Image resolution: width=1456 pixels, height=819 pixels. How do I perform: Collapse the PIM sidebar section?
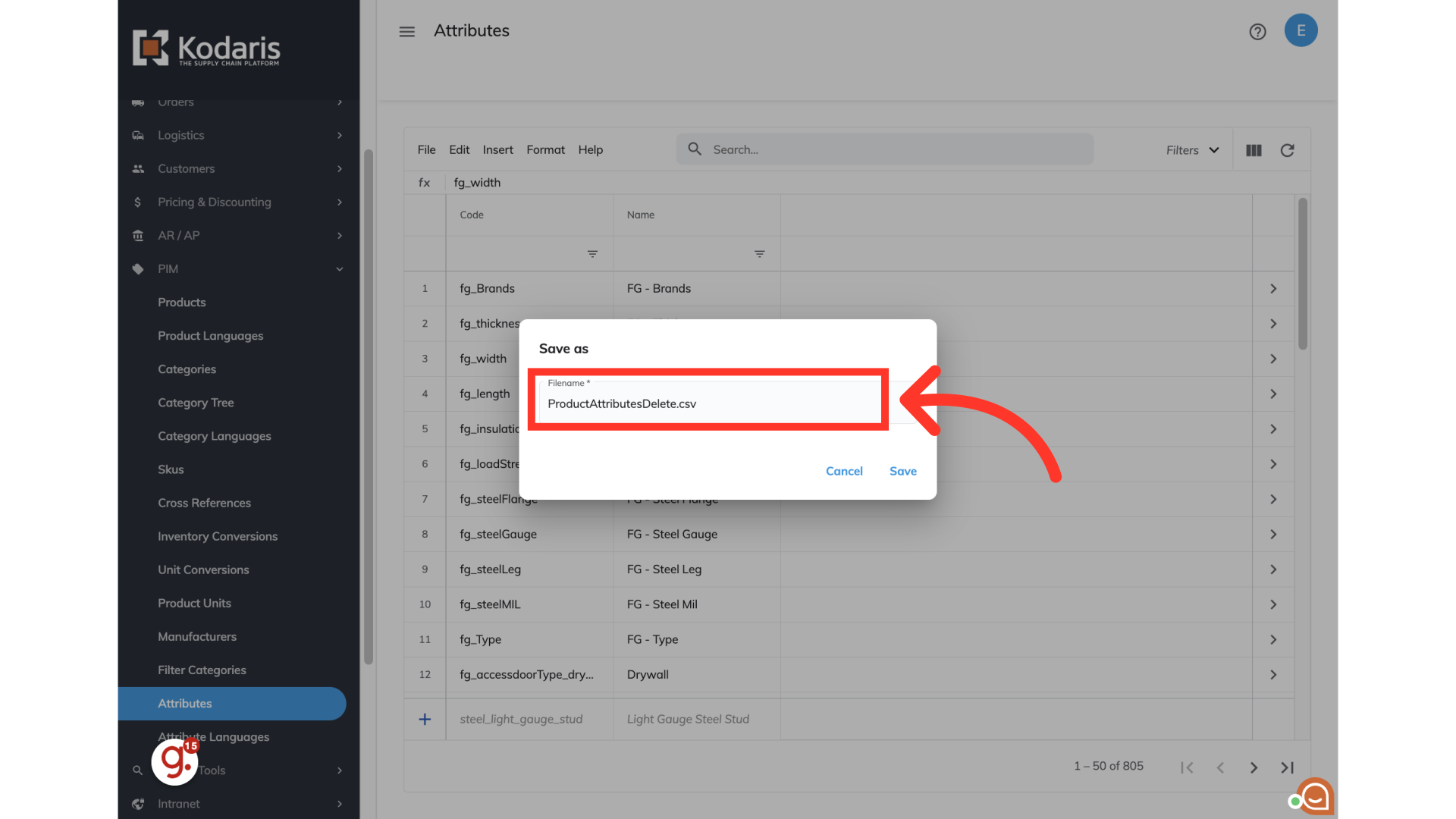[x=339, y=269]
